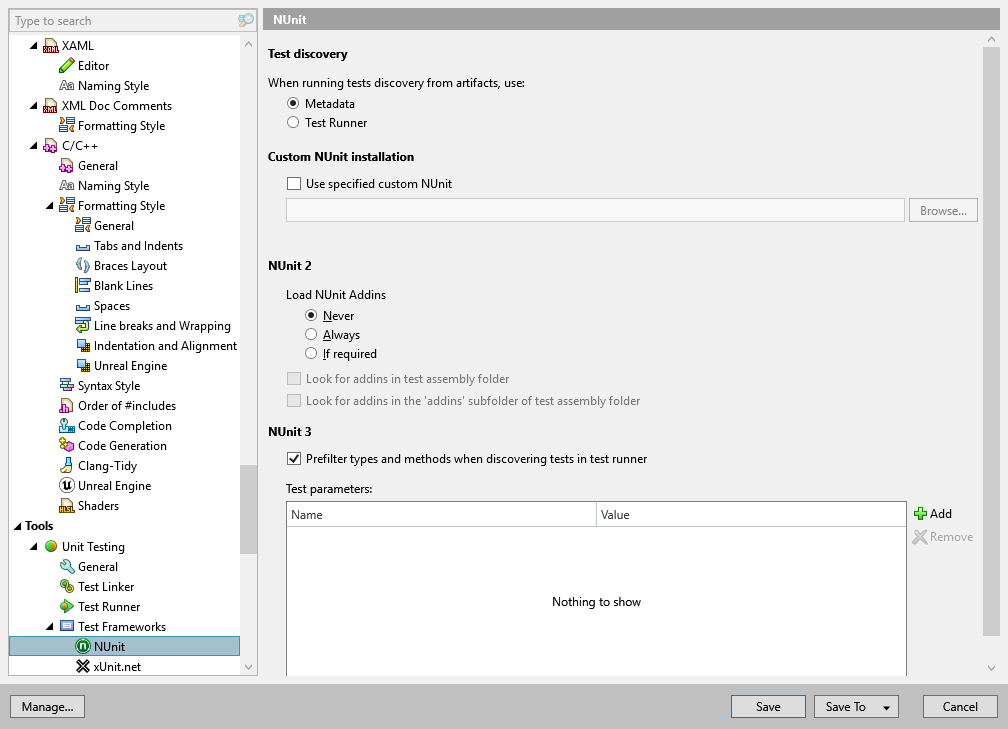
Task: Select the Braces Layout formatting icon
Action: (82, 265)
